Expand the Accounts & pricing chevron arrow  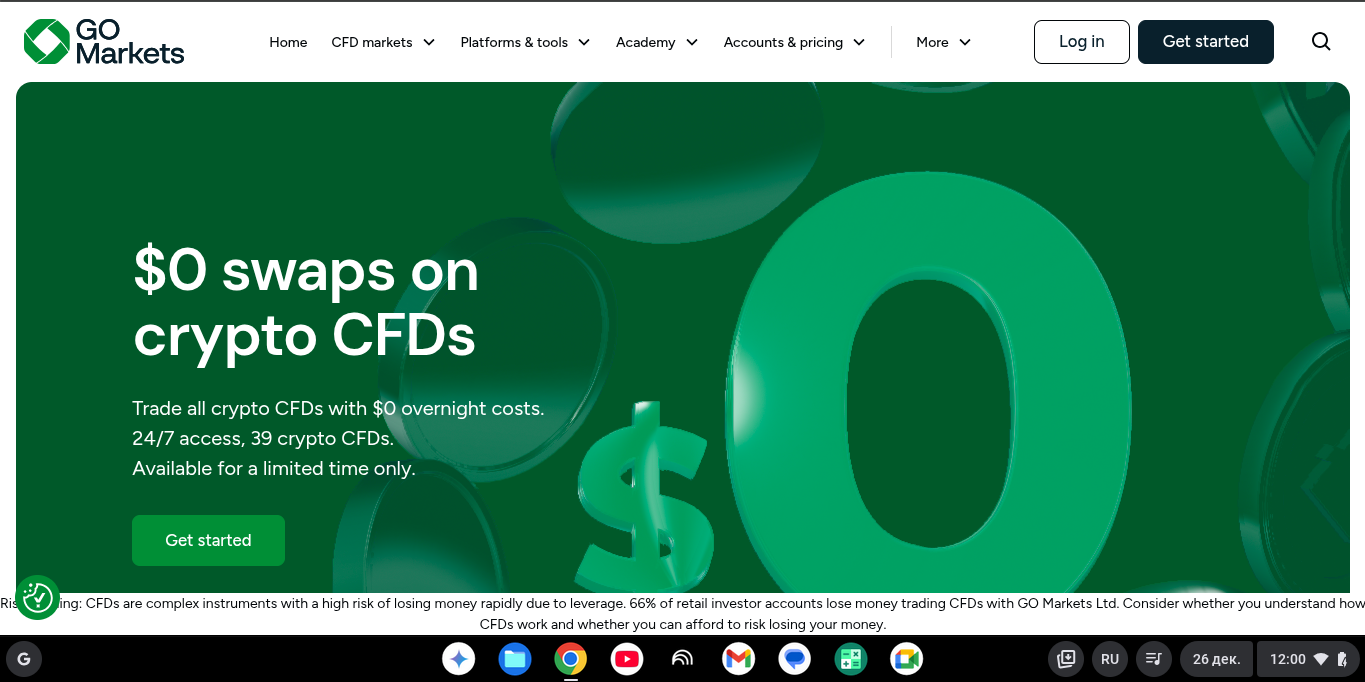859,42
